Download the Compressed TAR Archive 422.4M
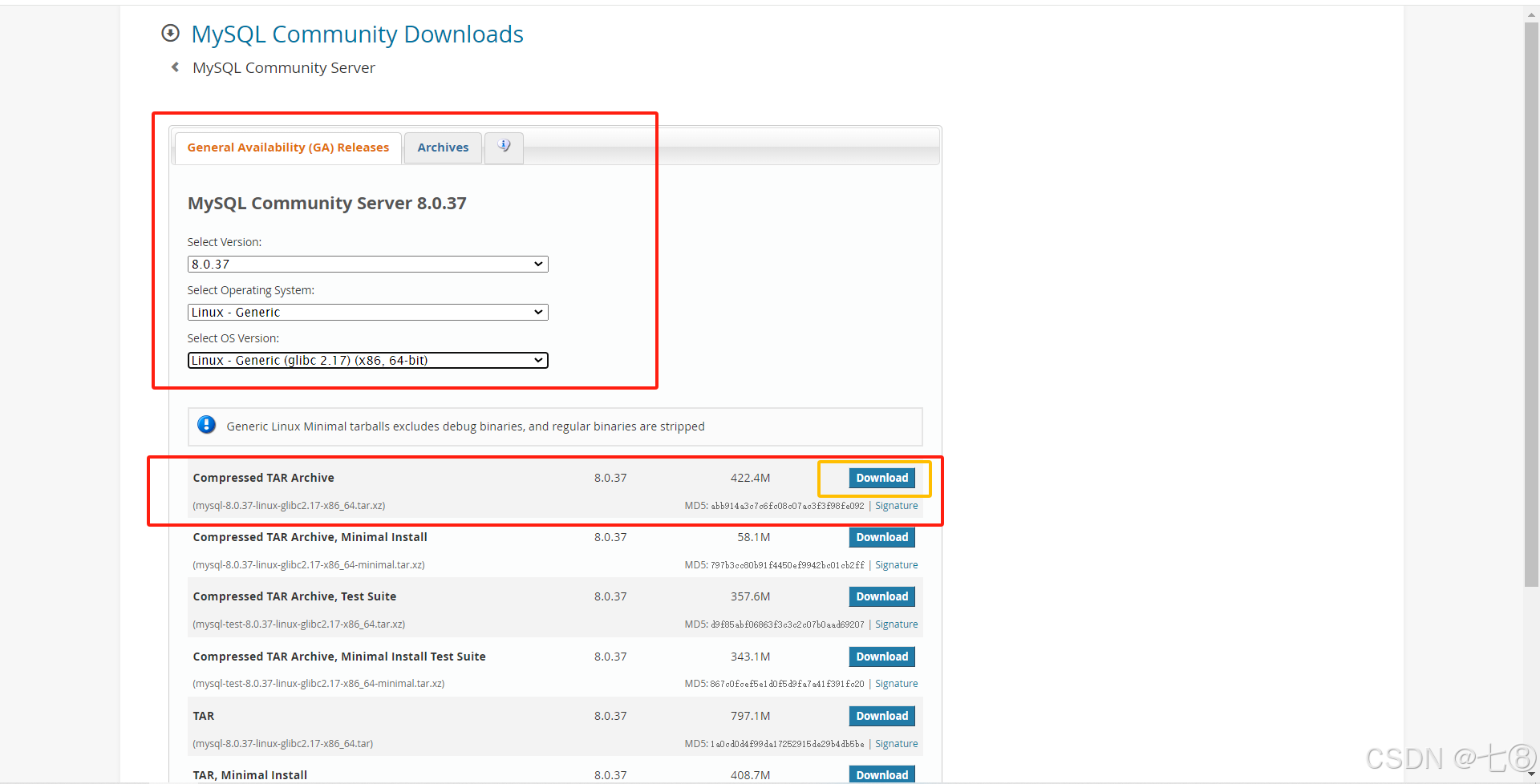 point(881,478)
